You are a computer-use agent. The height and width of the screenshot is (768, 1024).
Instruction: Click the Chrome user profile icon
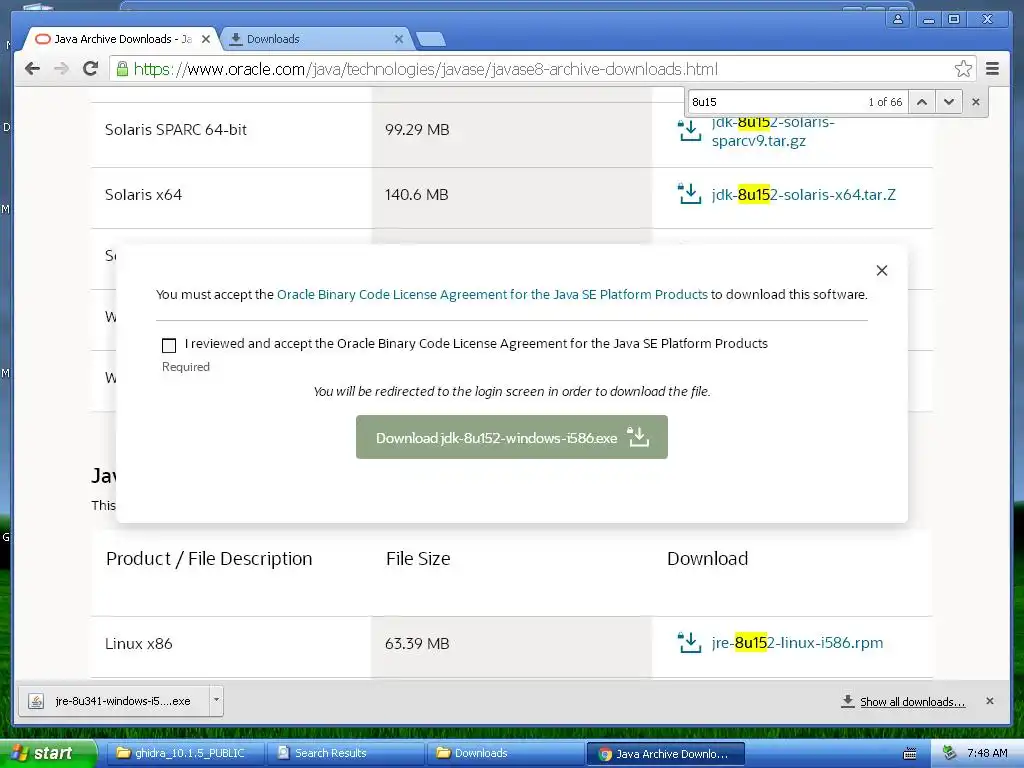pyautogui.click(x=898, y=19)
